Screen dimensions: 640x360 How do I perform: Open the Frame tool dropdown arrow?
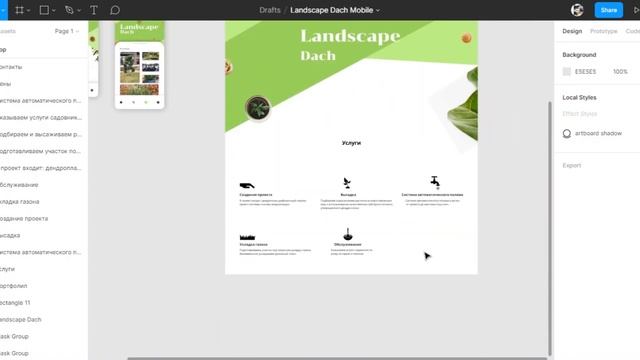coord(28,11)
